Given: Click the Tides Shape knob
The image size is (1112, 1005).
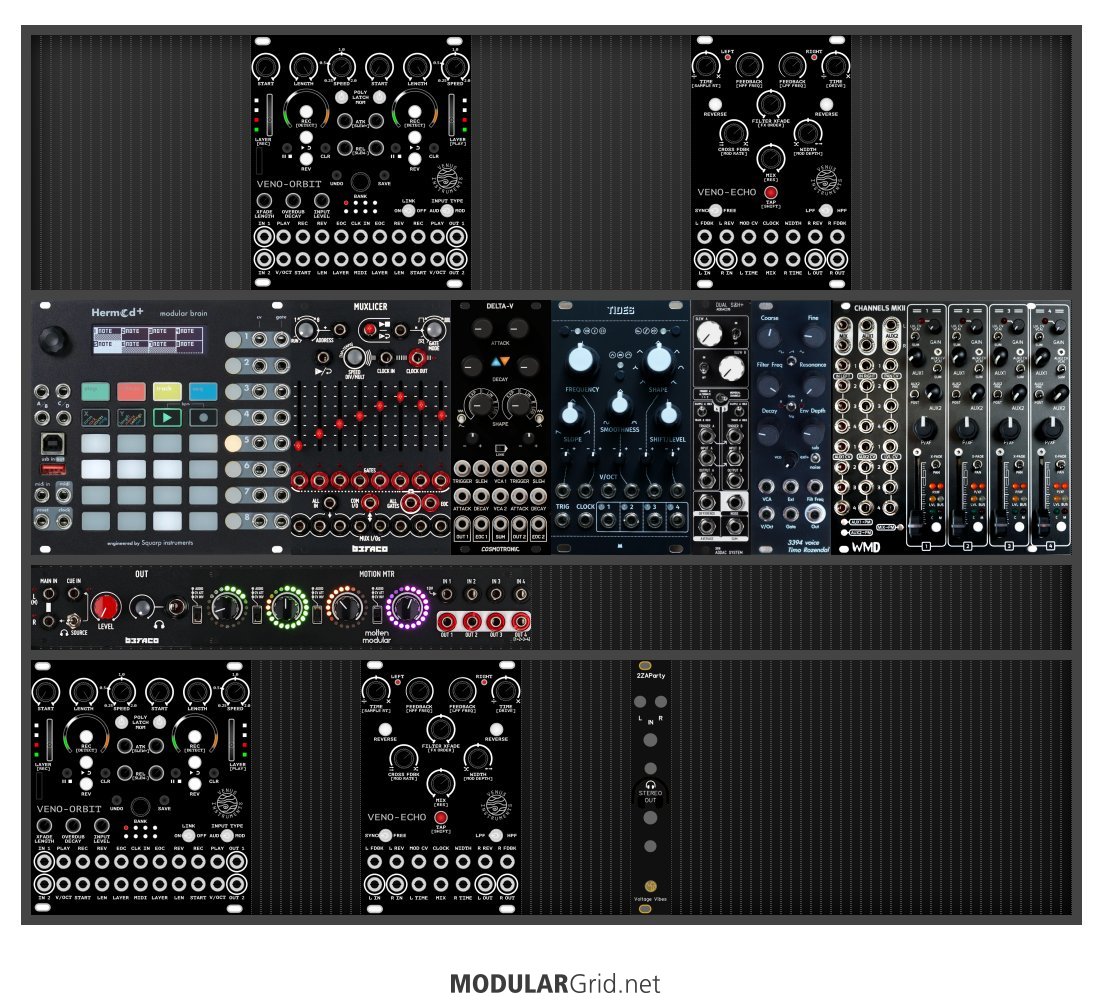Looking at the screenshot, I should click(x=659, y=360).
